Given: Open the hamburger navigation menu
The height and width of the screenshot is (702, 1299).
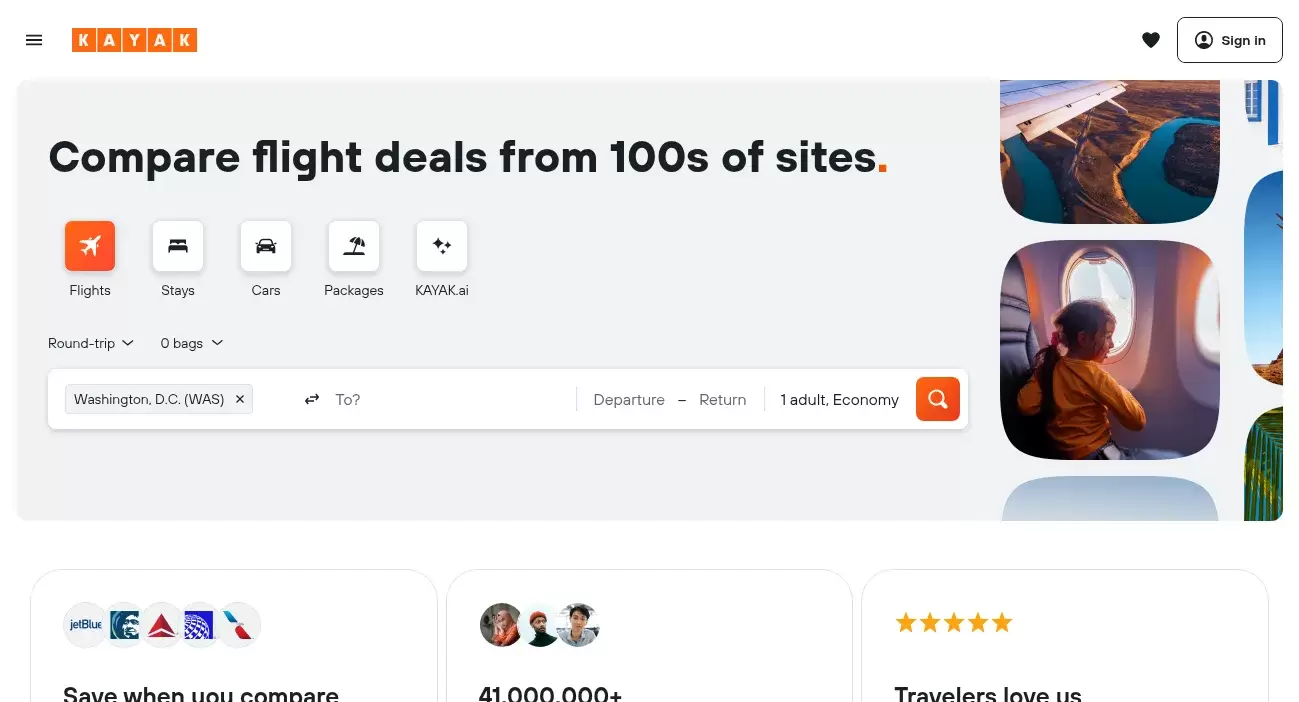Looking at the screenshot, I should [34, 40].
